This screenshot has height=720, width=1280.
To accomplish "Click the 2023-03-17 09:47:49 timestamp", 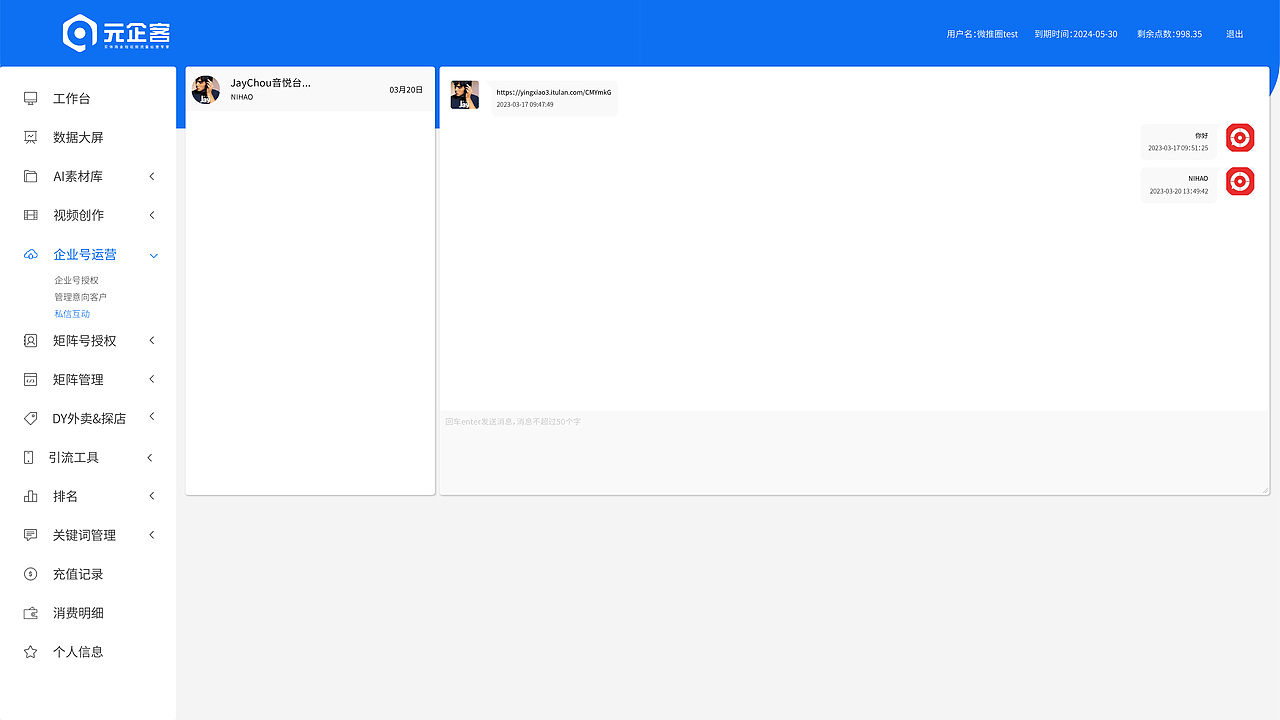I will [x=525, y=105].
